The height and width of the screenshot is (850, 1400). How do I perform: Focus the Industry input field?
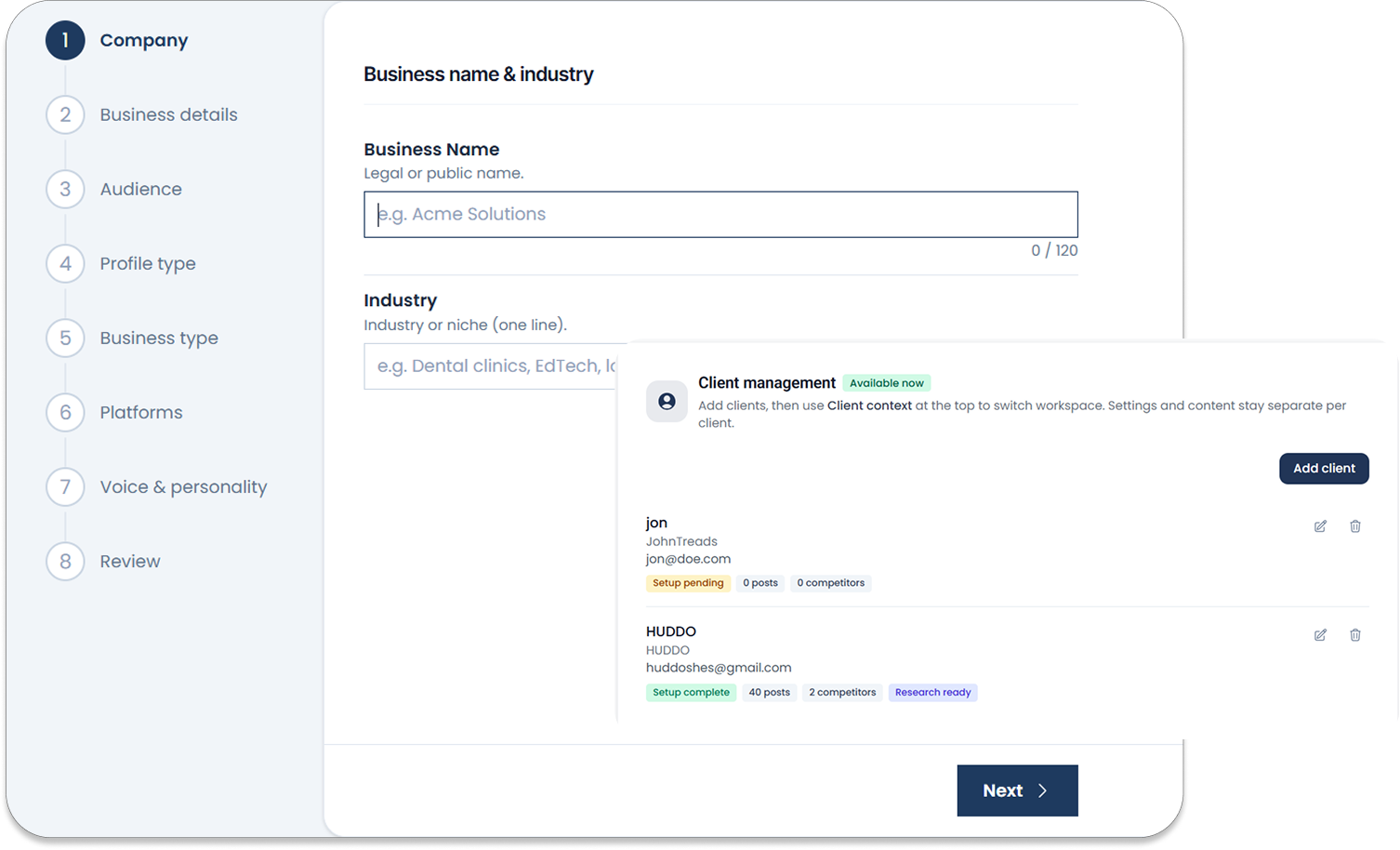[491, 366]
